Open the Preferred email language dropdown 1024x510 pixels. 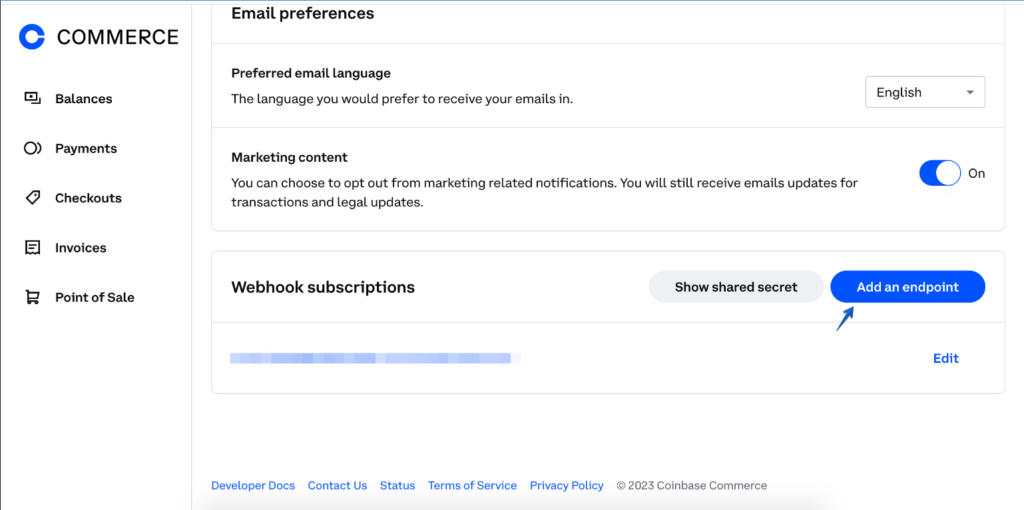(x=924, y=92)
